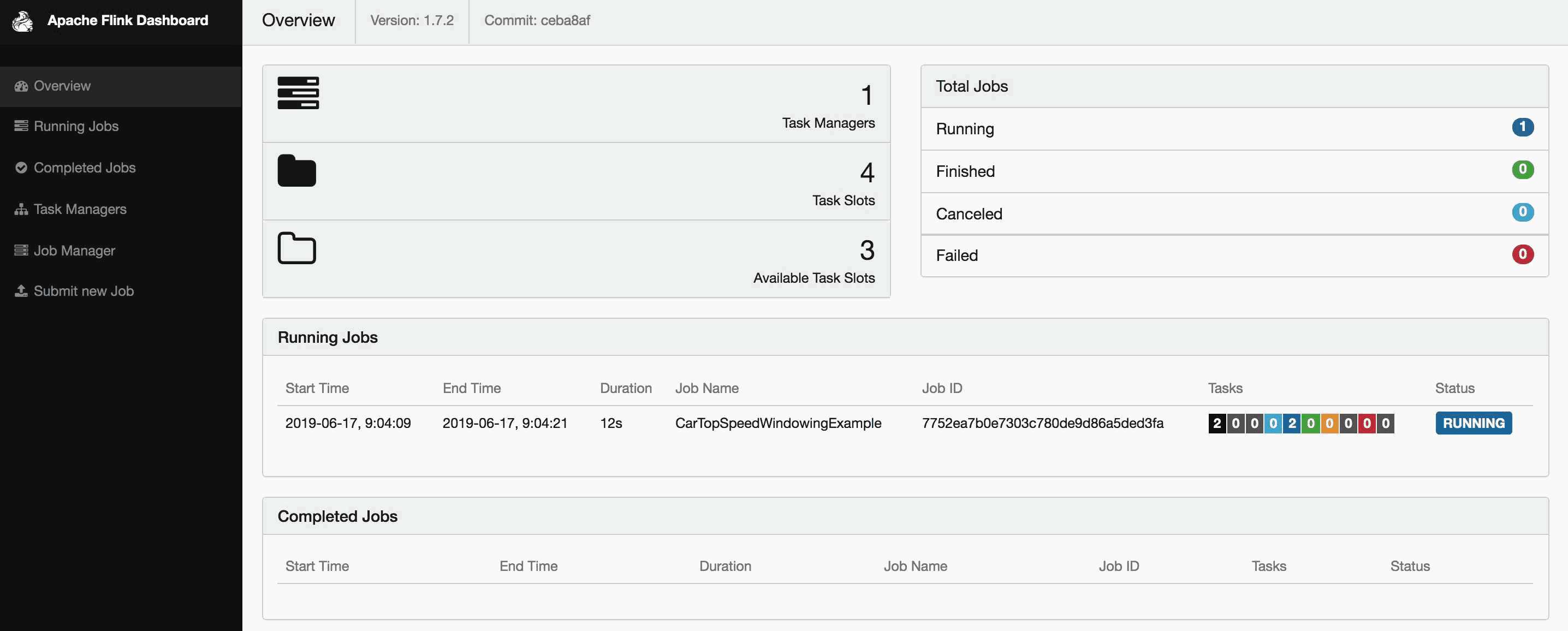Image resolution: width=1568 pixels, height=631 pixels.
Task: Click the Task Managers server stack icon
Action: pos(298,93)
